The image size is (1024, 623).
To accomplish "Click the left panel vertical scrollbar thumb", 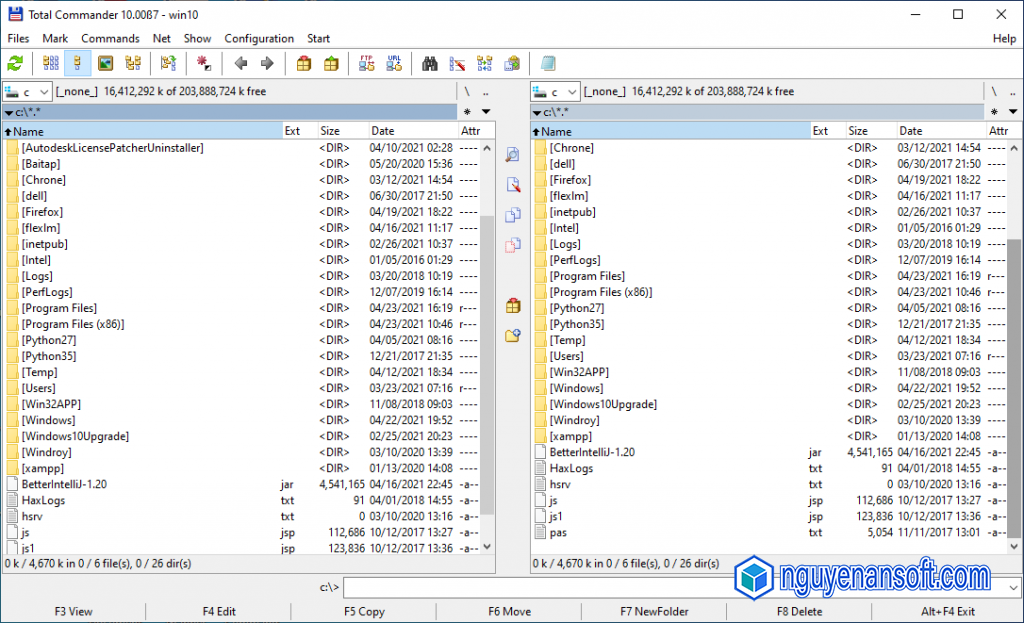I will point(487,364).
